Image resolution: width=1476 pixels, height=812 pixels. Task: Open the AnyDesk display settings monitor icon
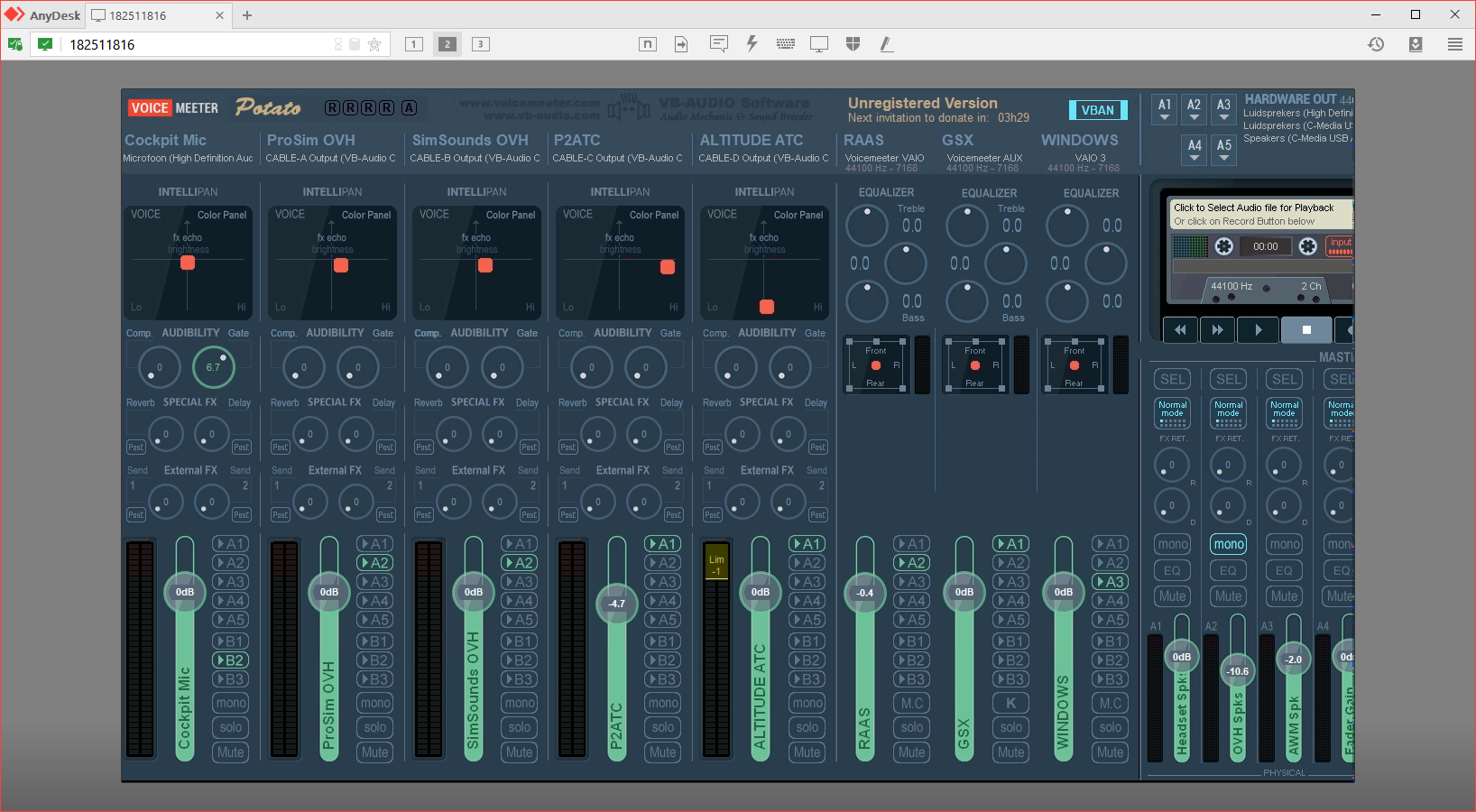(819, 44)
